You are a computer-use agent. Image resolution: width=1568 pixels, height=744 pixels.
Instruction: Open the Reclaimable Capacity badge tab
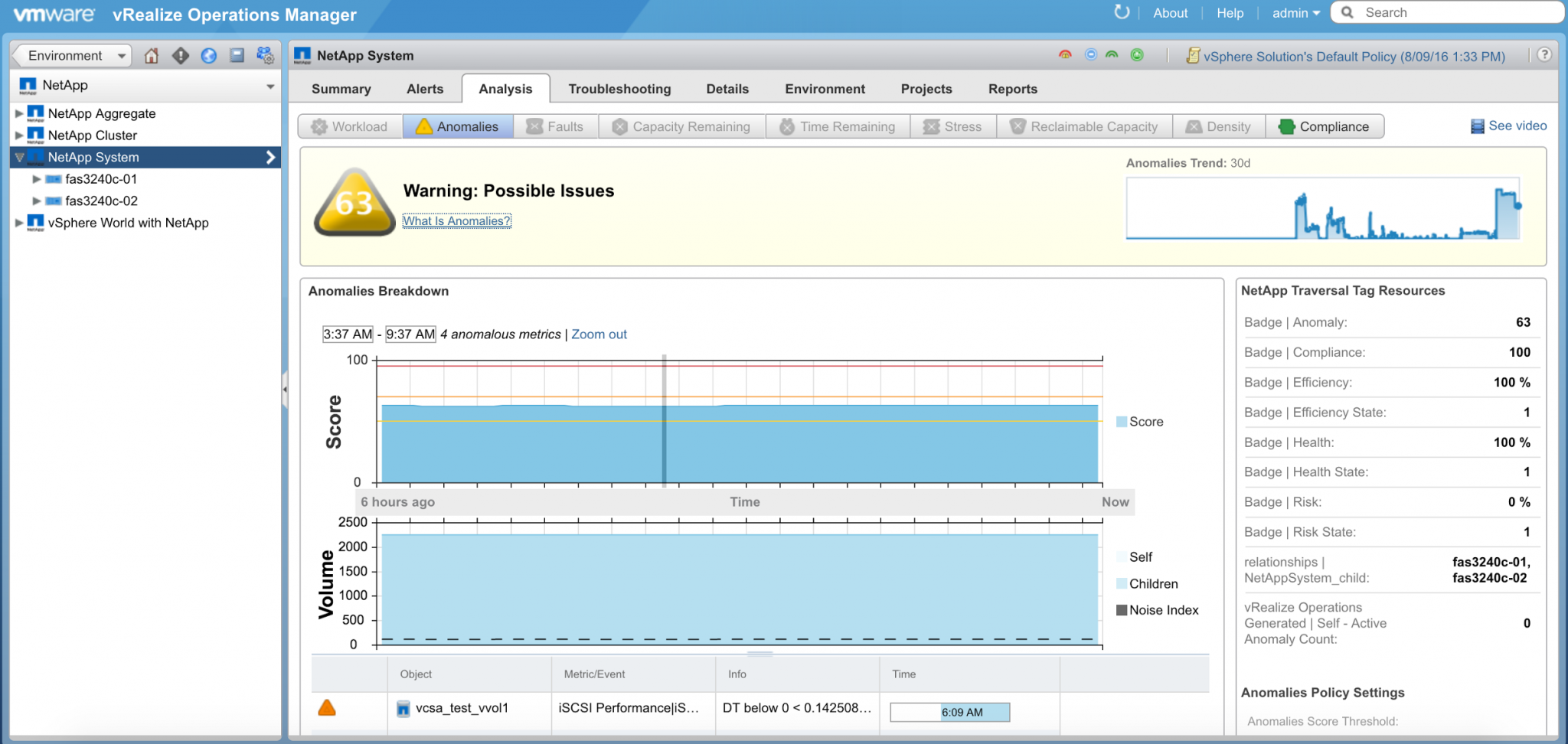pos(1085,126)
